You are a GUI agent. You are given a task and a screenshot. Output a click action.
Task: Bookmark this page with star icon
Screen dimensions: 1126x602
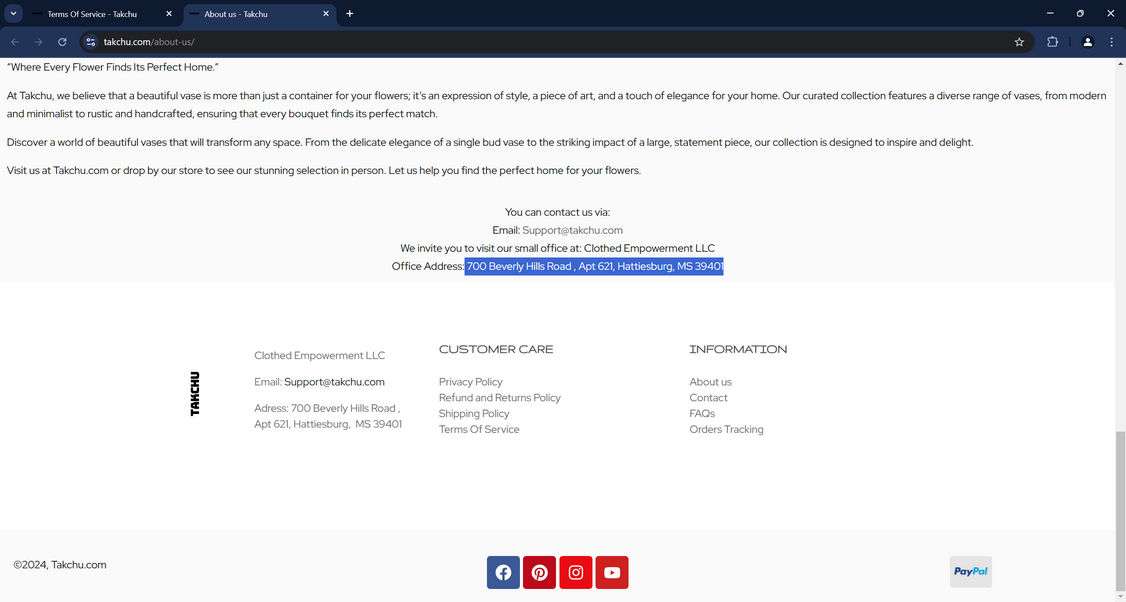coord(1019,42)
